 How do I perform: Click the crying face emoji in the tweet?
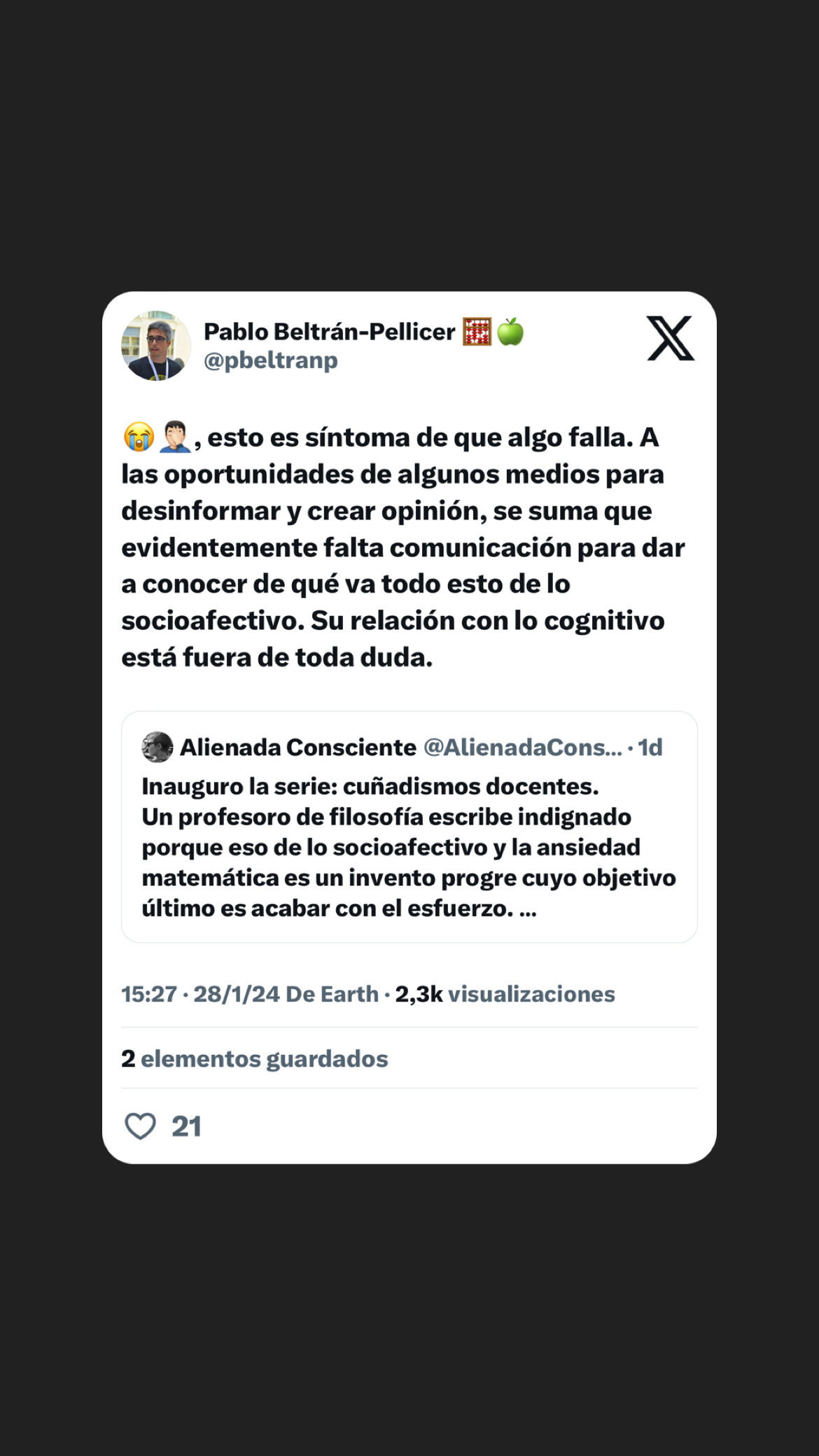coord(139,437)
